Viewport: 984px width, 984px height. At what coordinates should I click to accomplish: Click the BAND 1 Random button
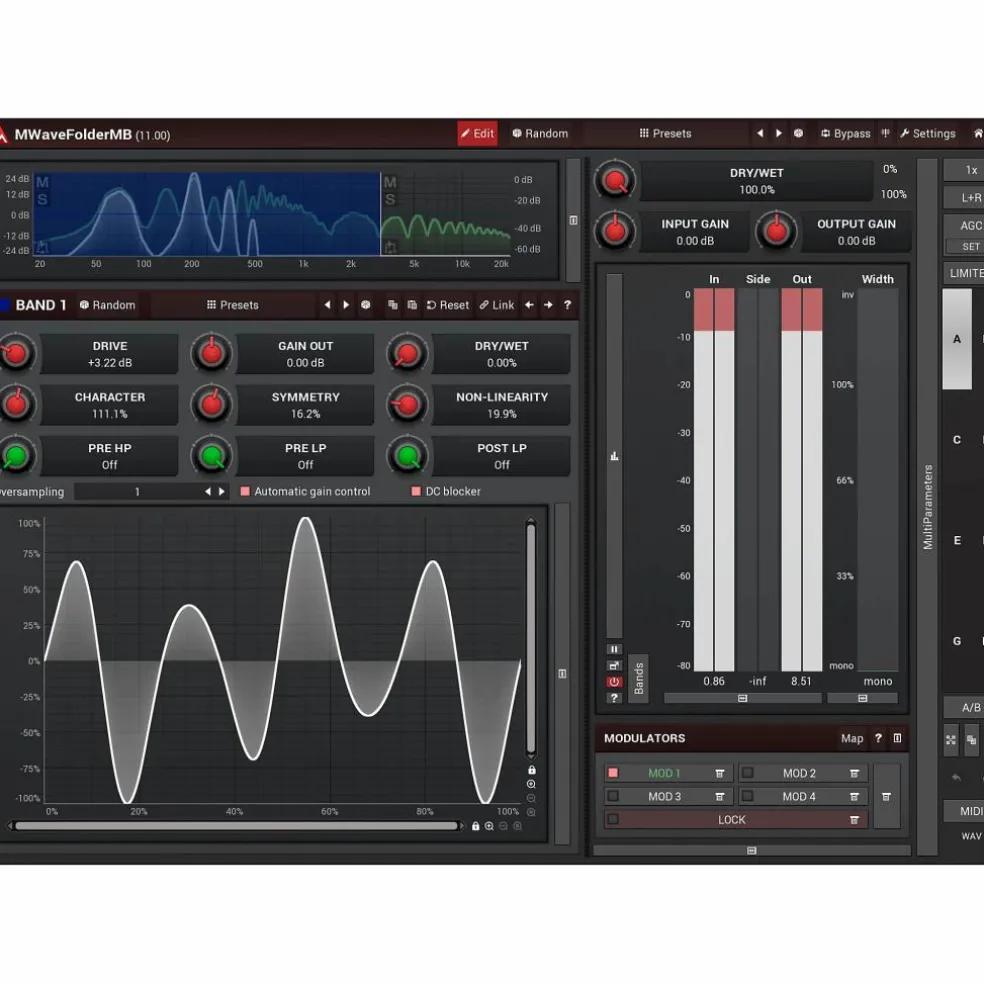107,305
